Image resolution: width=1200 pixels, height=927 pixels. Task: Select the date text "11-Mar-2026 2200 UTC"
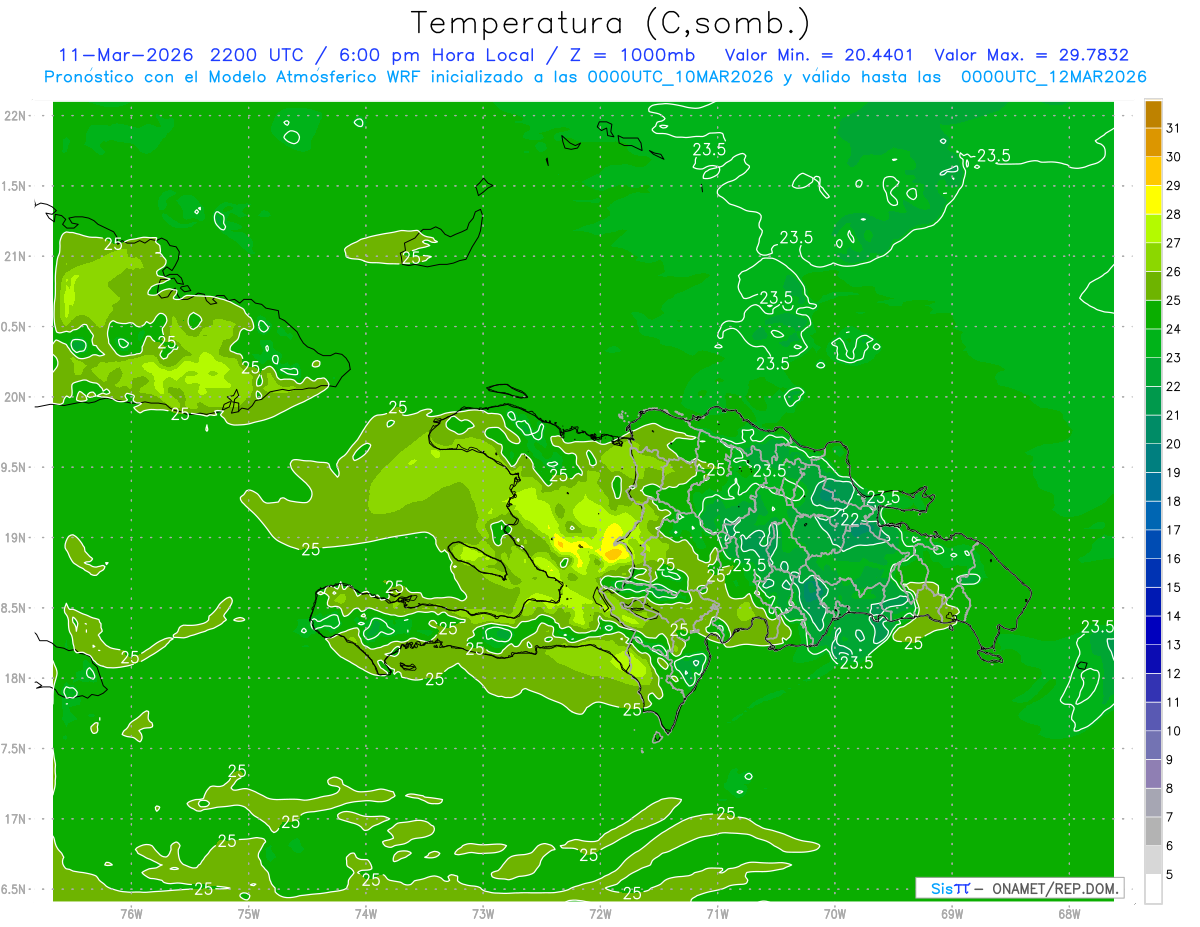[x=181, y=55]
